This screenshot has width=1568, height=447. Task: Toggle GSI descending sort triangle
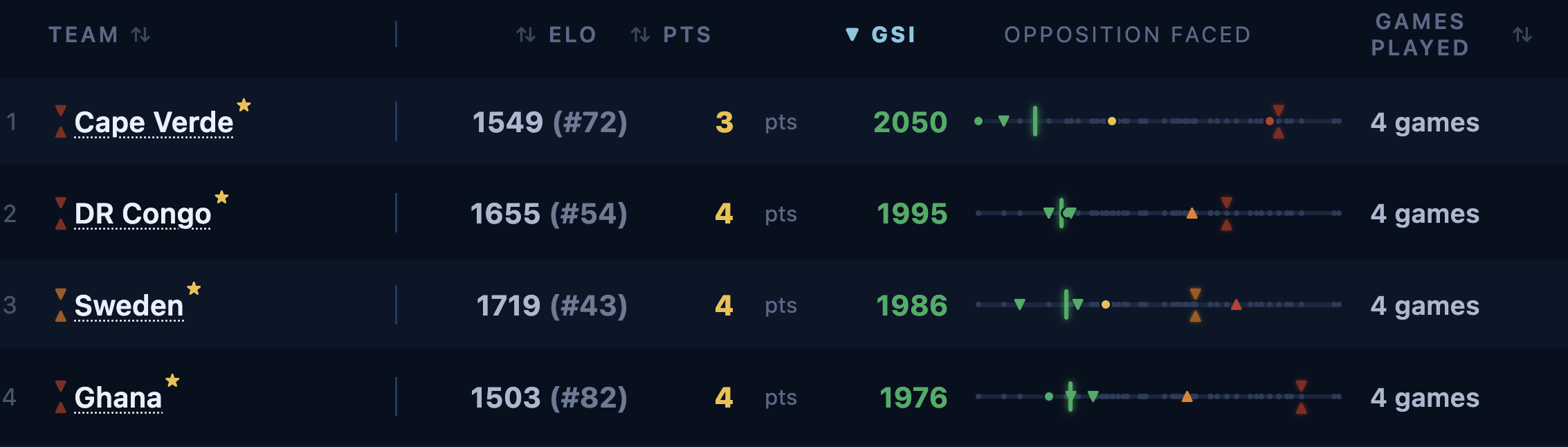pos(853,35)
